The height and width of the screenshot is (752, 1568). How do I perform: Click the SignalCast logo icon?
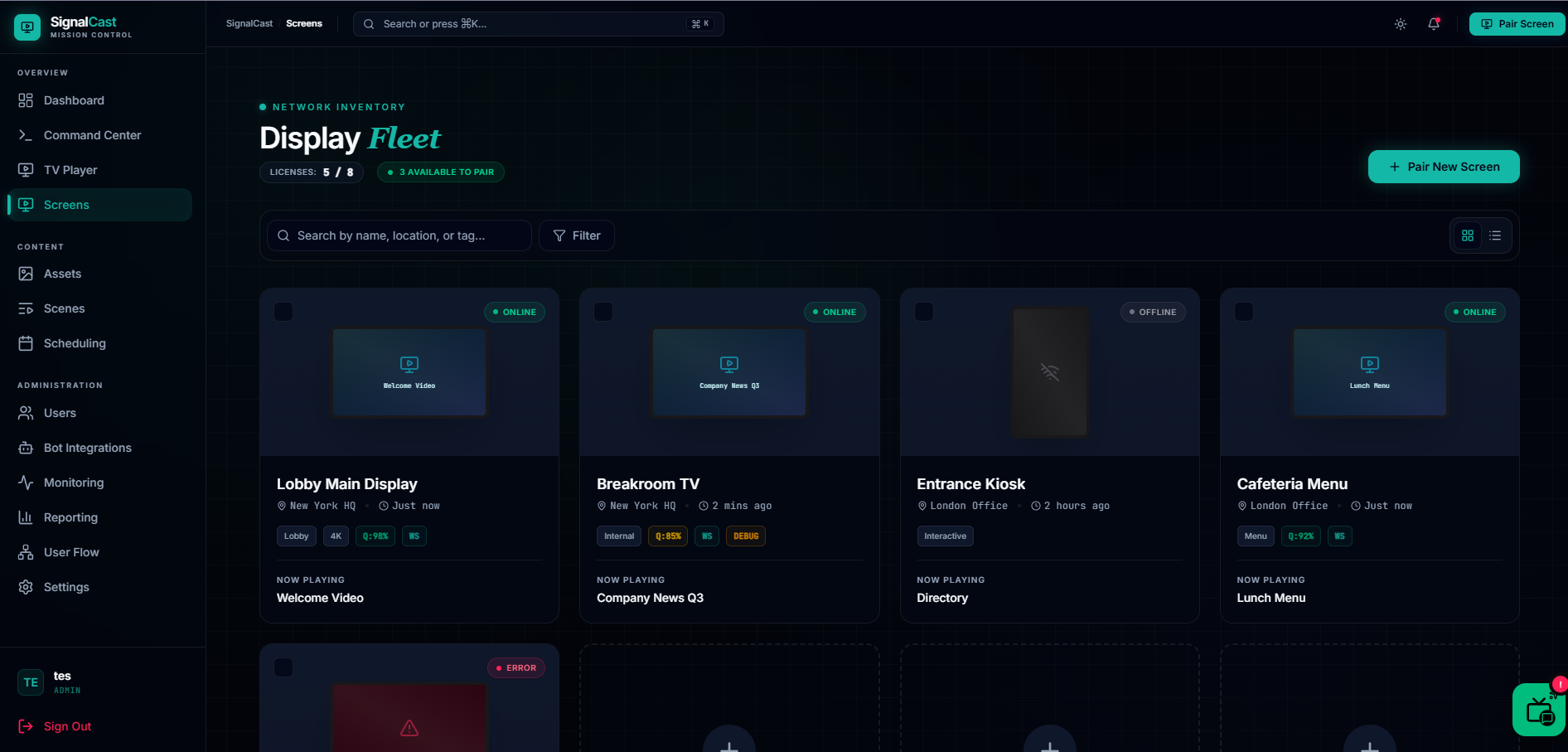point(27,27)
